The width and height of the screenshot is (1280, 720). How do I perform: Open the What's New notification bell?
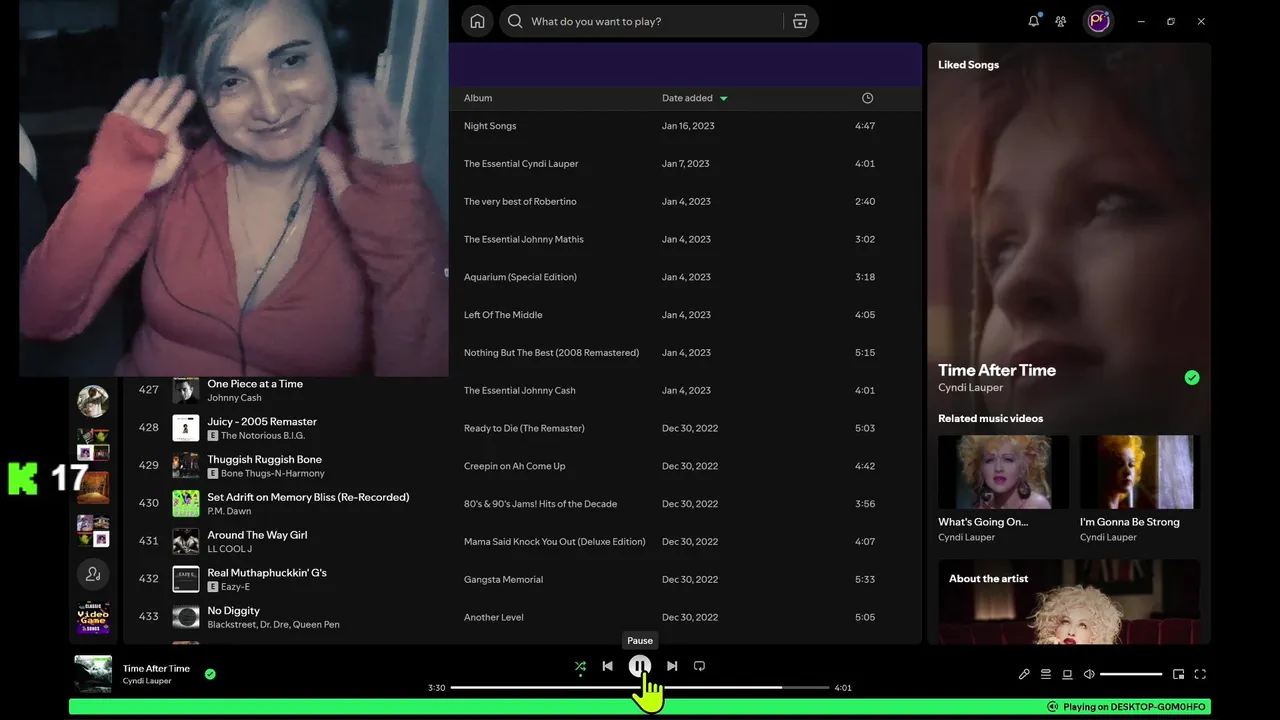[x=1034, y=21]
